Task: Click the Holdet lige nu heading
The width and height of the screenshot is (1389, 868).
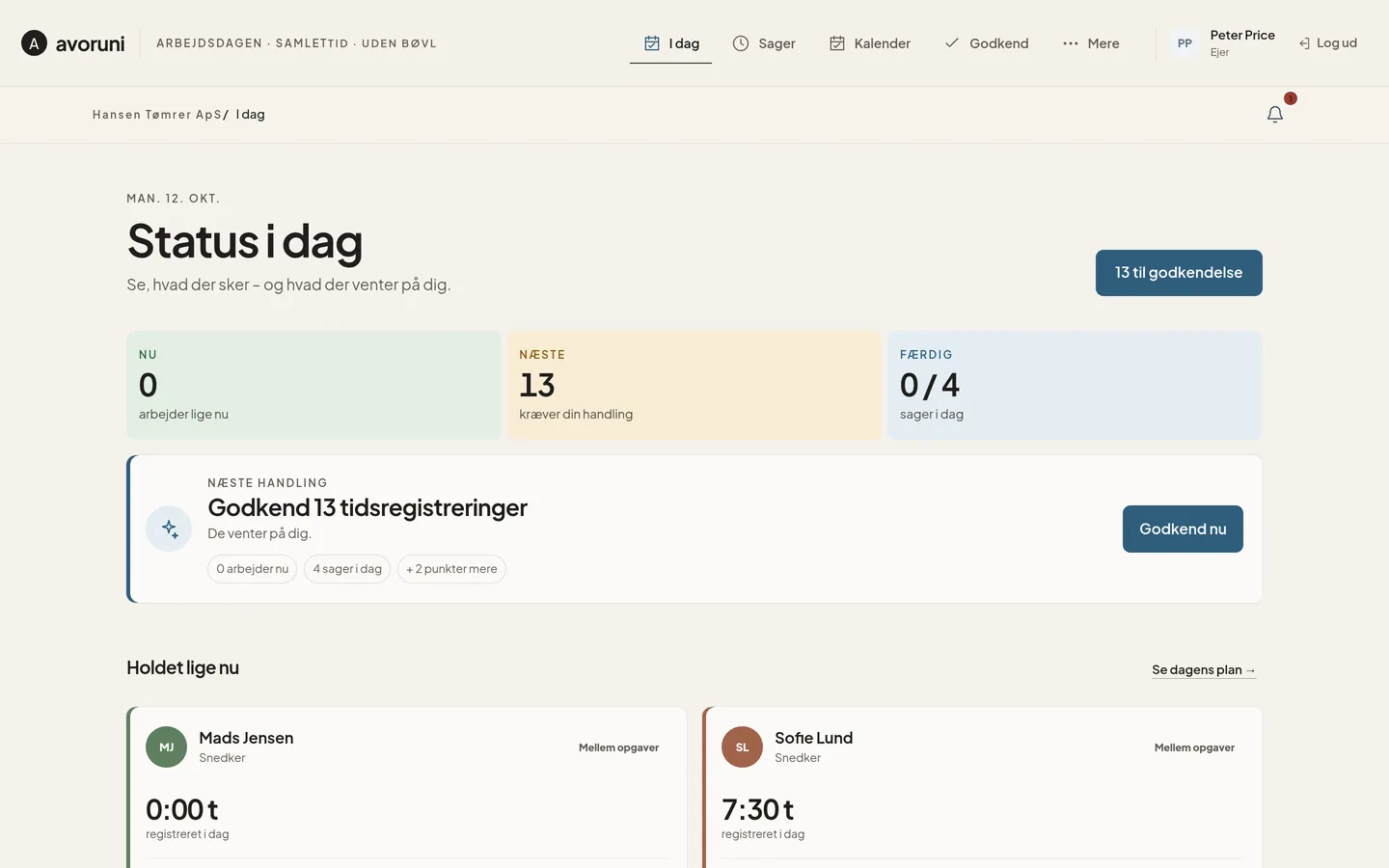Action: pyautogui.click(x=182, y=667)
